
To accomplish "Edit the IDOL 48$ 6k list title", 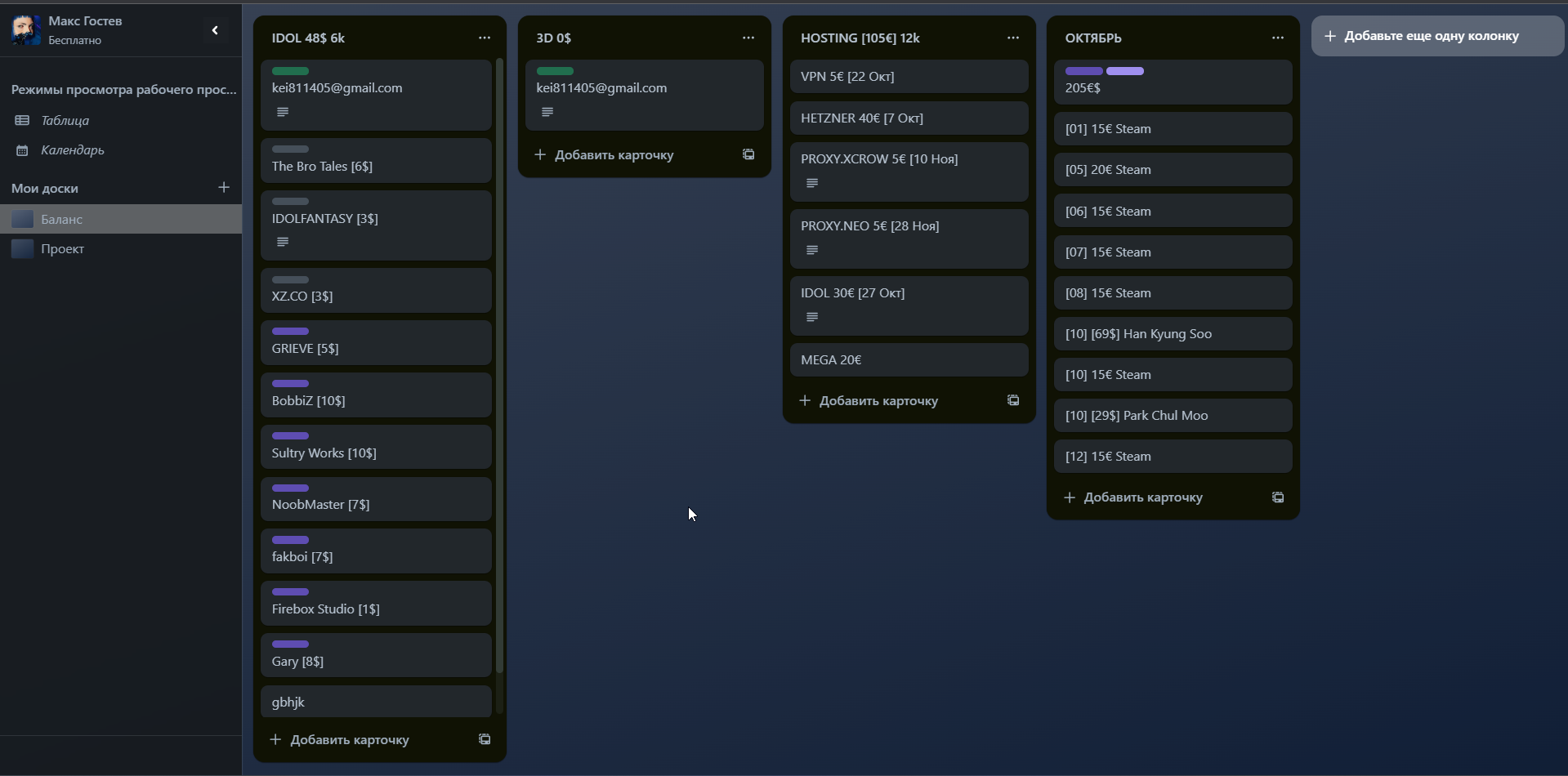I will click(x=308, y=38).
